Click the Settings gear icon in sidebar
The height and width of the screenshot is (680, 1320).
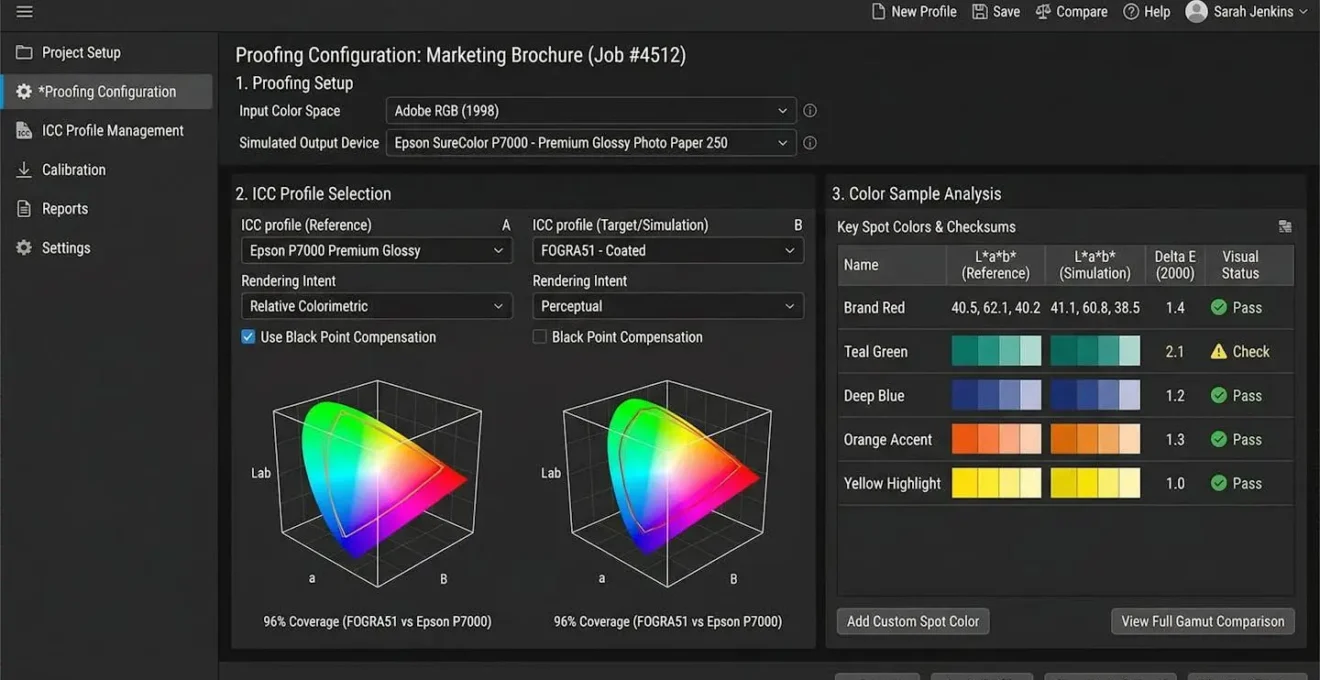pyautogui.click(x=24, y=247)
